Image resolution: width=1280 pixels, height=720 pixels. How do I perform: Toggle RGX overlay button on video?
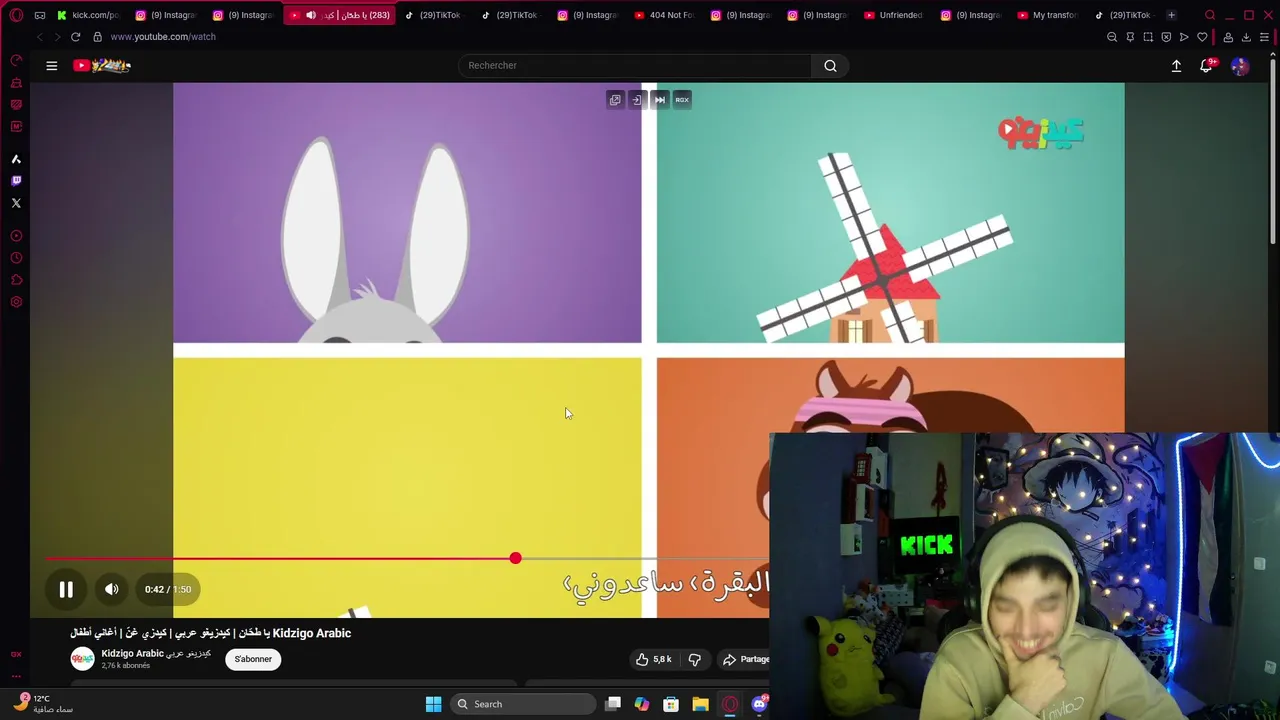[x=682, y=99]
